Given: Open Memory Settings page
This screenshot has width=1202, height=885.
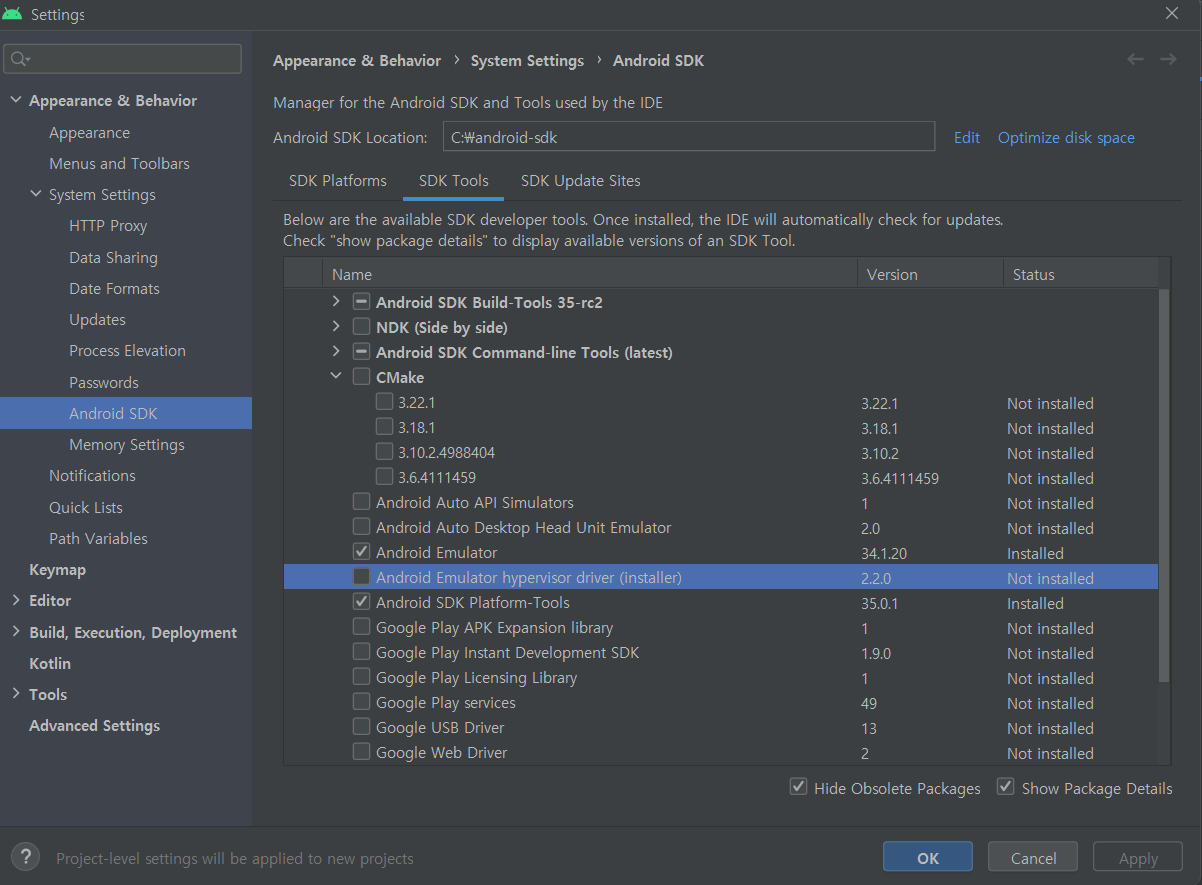Looking at the screenshot, I should pos(126,445).
